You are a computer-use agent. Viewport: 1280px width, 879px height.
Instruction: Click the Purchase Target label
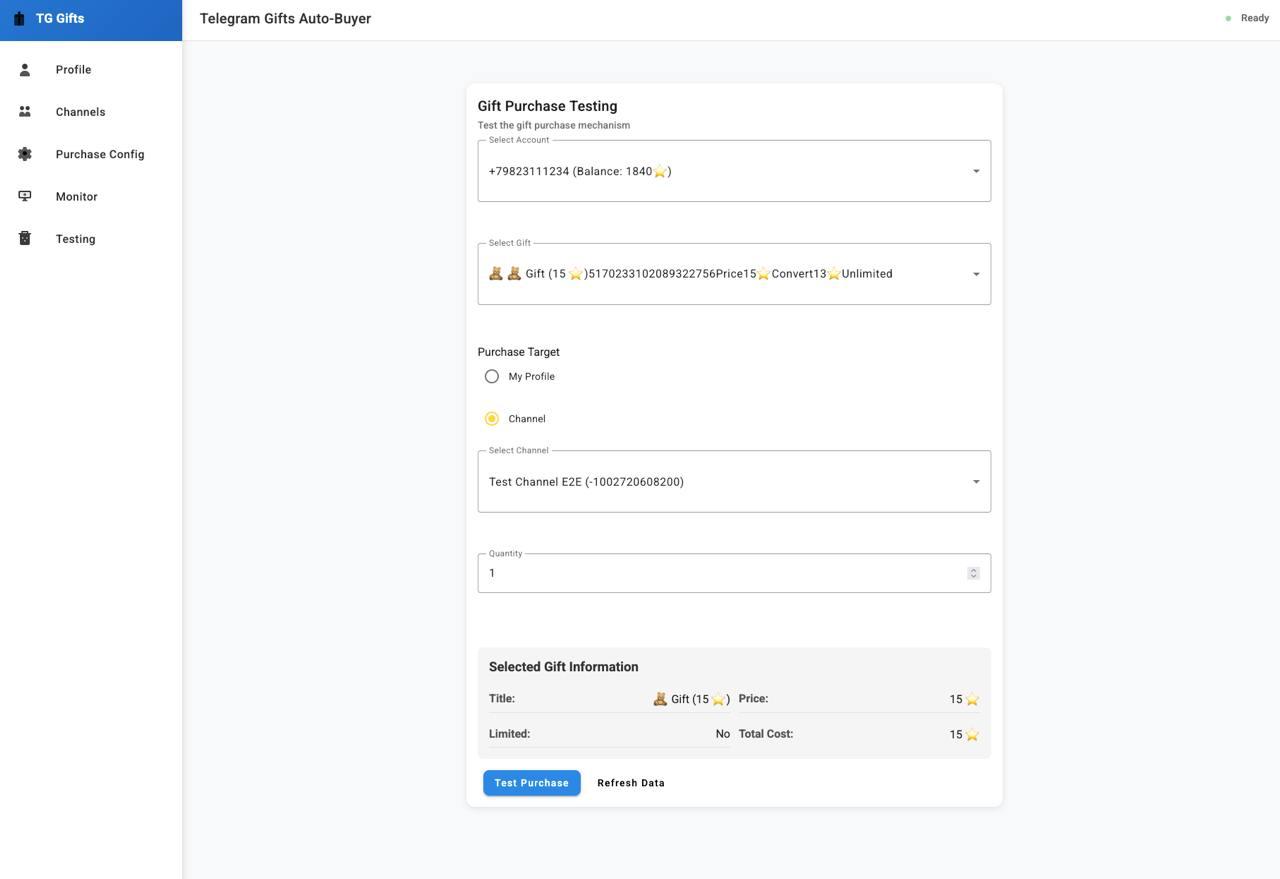click(x=519, y=352)
